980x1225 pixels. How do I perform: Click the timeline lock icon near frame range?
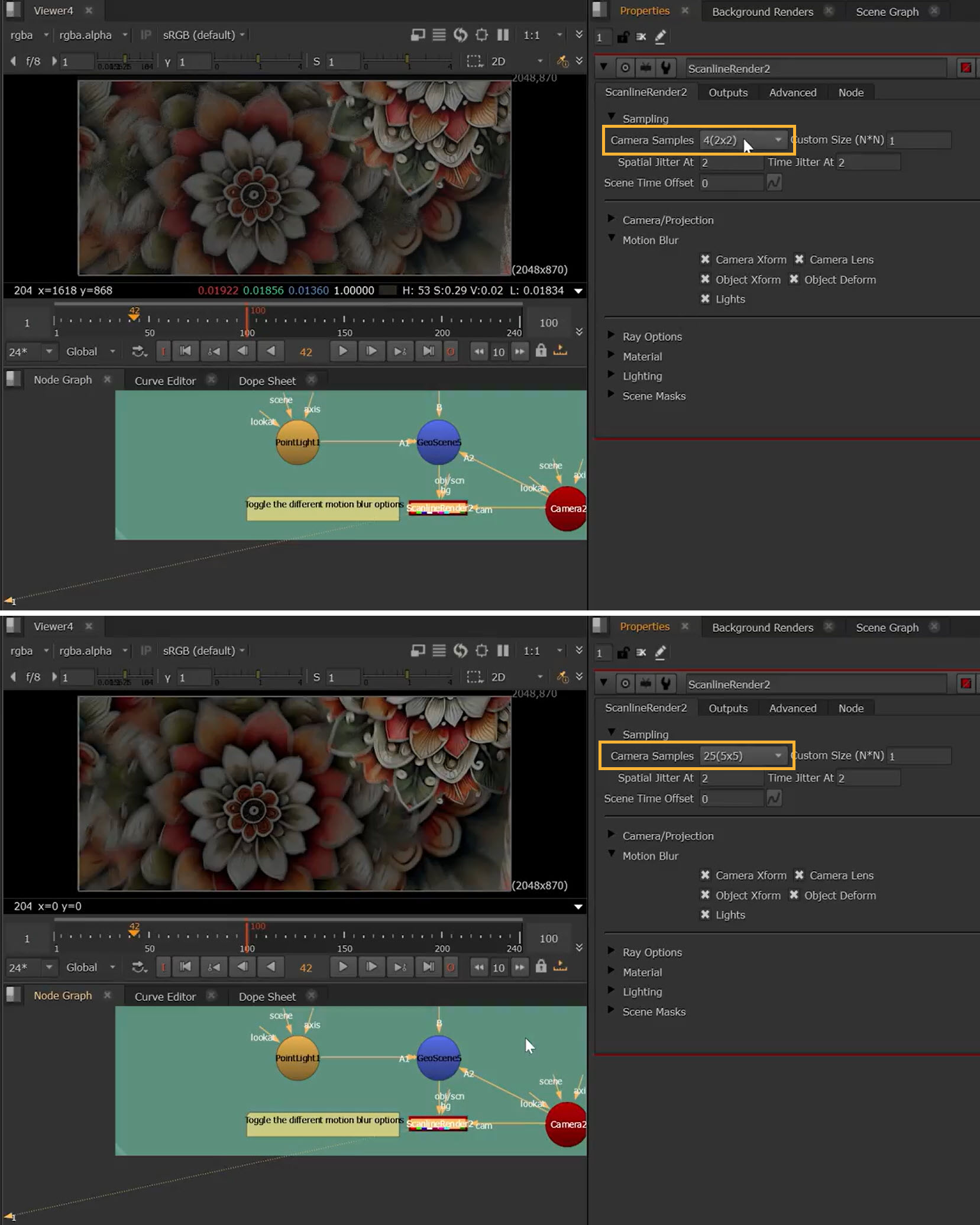[541, 351]
